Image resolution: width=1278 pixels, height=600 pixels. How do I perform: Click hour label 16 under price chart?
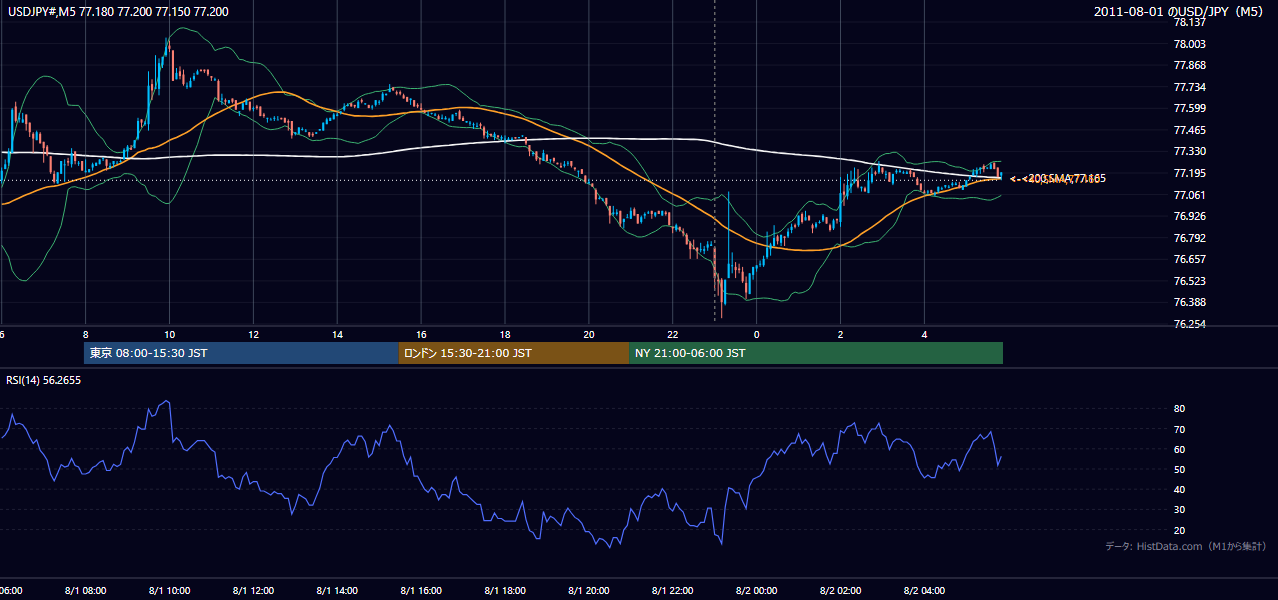click(x=422, y=335)
